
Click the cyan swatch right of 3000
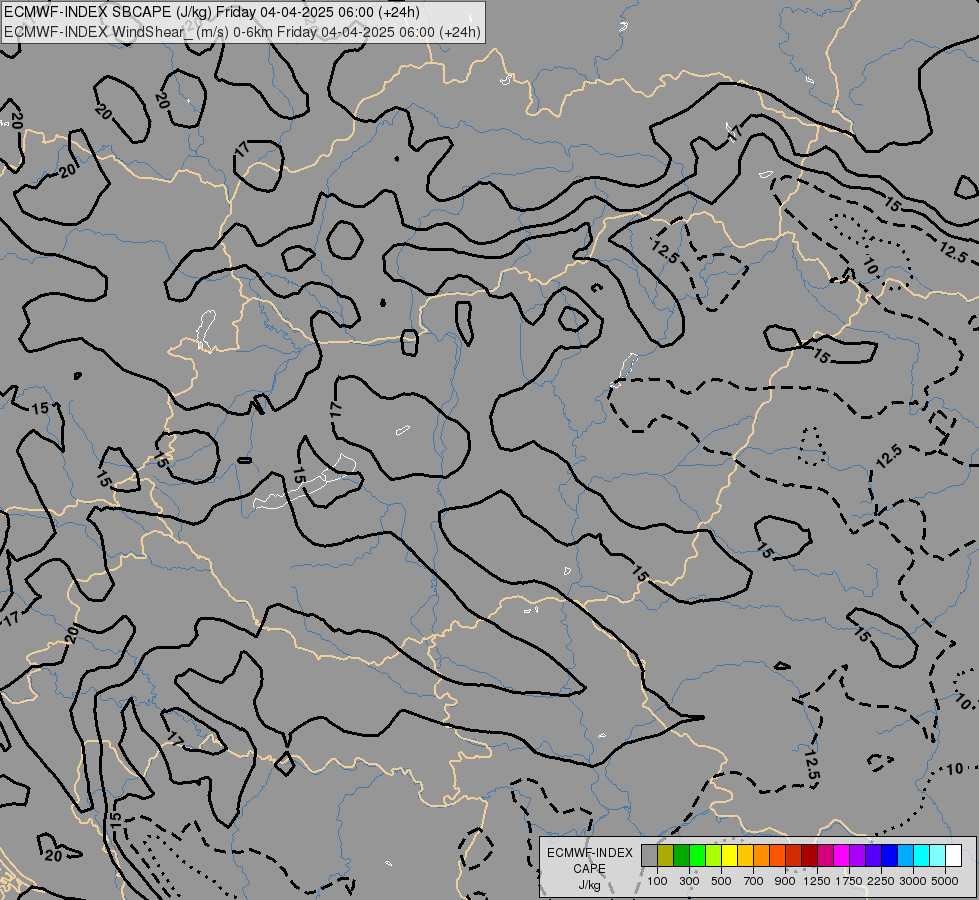pyautogui.click(x=922, y=855)
